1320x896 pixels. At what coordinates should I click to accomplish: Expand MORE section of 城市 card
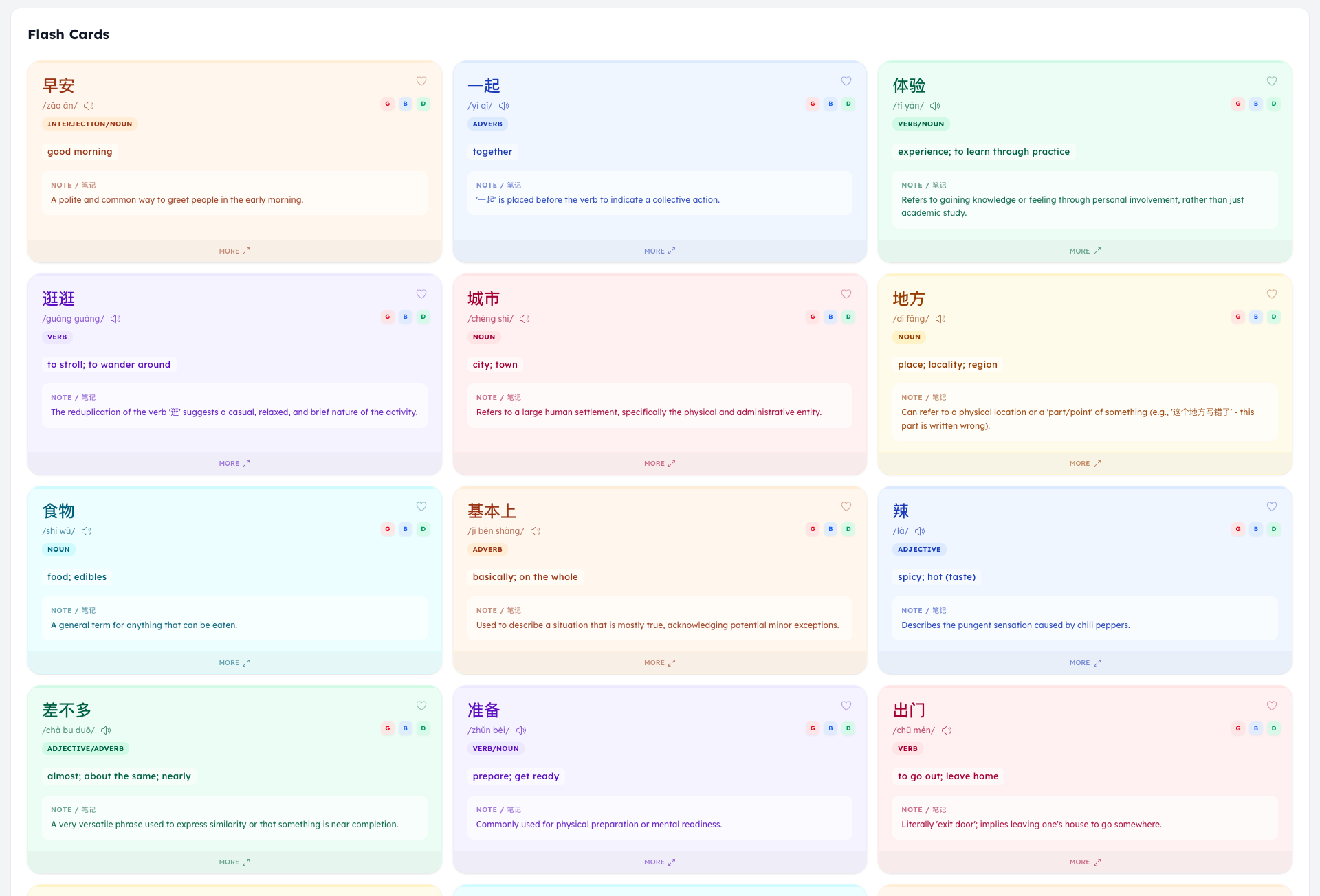click(x=659, y=464)
